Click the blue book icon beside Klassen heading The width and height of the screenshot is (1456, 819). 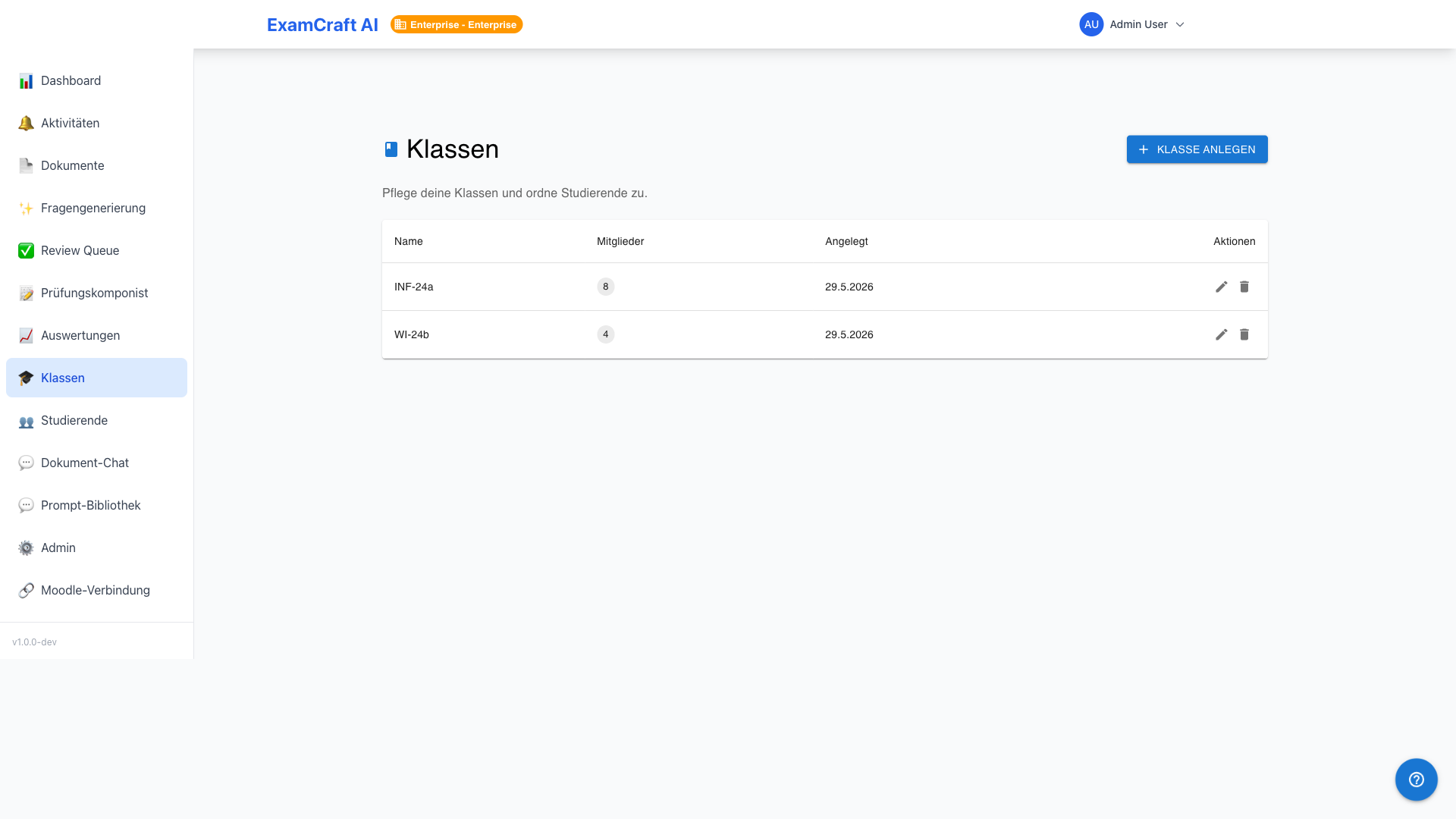click(x=391, y=149)
